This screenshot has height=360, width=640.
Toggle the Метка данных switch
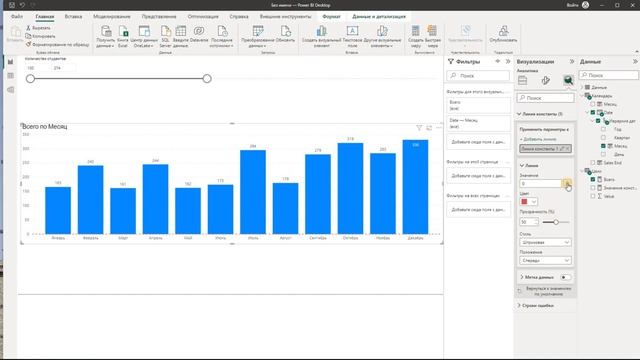(565, 277)
